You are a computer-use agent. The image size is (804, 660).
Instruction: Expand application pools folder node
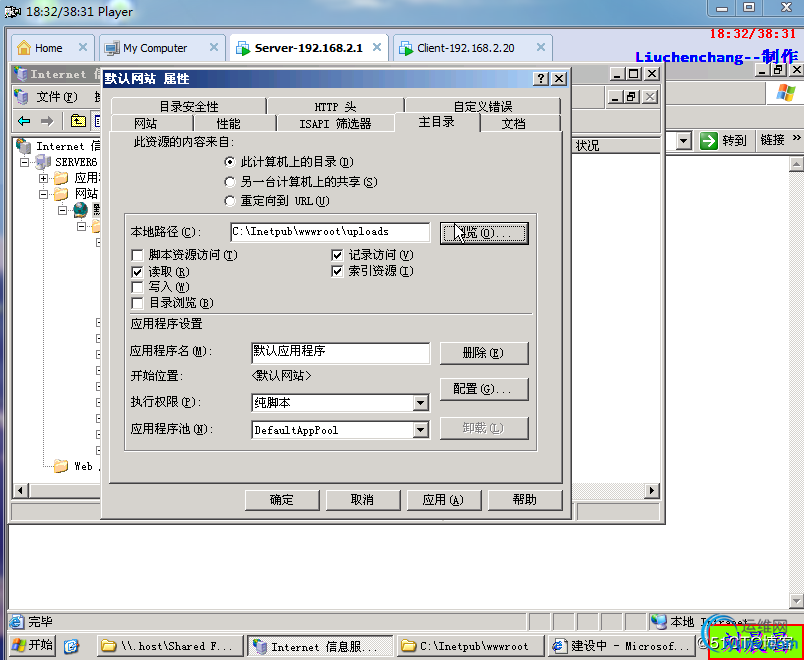point(44,178)
